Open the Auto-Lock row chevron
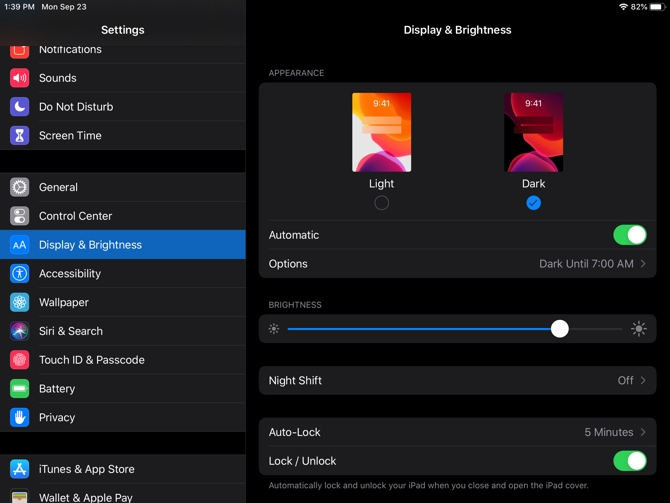The image size is (670, 503). coord(643,432)
